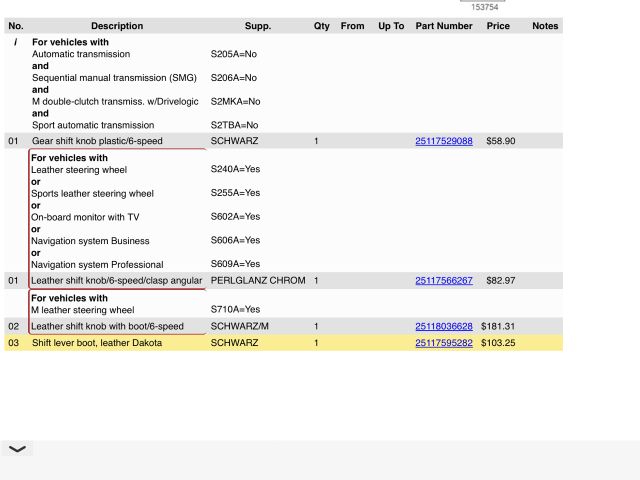
Task: Open part number 25117529088 link
Action: 443,142
